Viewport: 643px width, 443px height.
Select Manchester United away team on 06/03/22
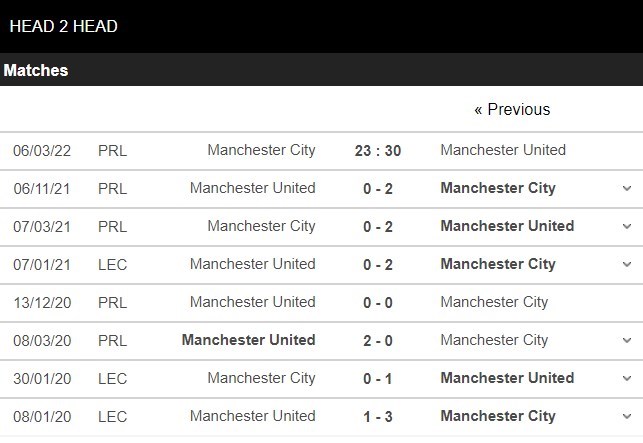click(x=503, y=150)
